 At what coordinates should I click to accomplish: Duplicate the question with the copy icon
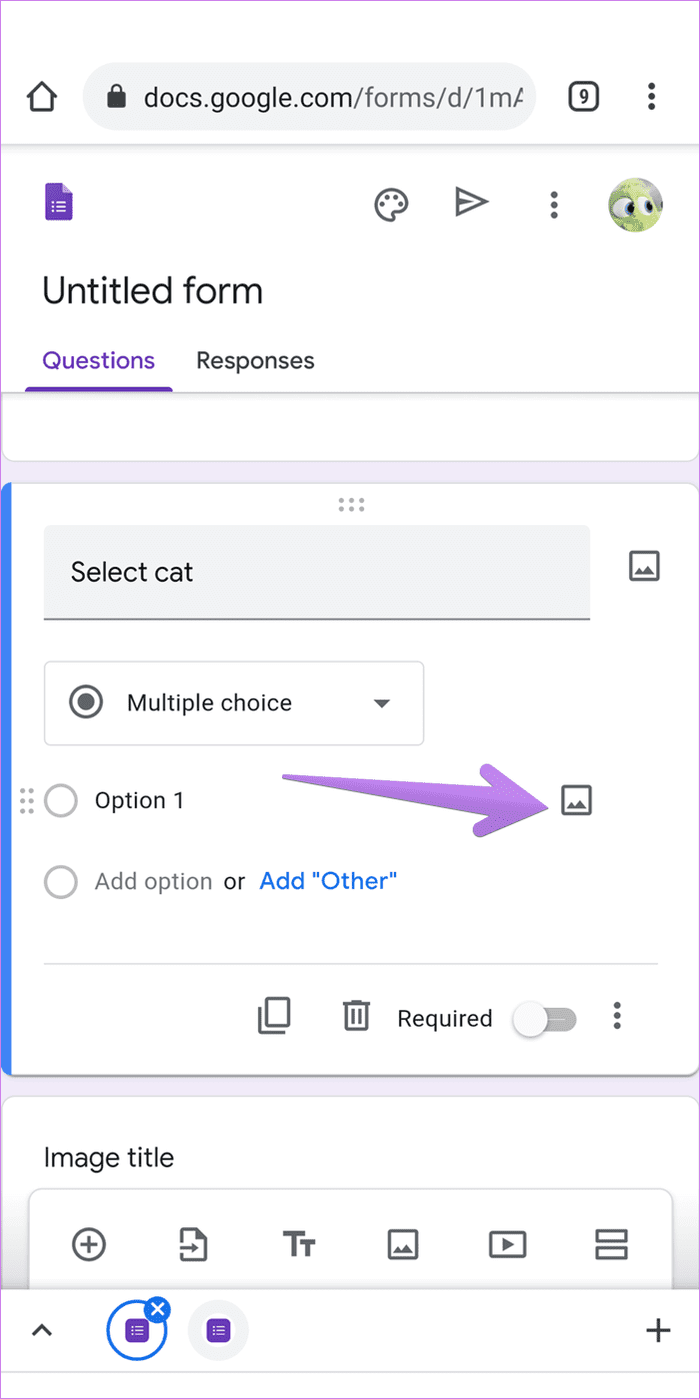(274, 1017)
